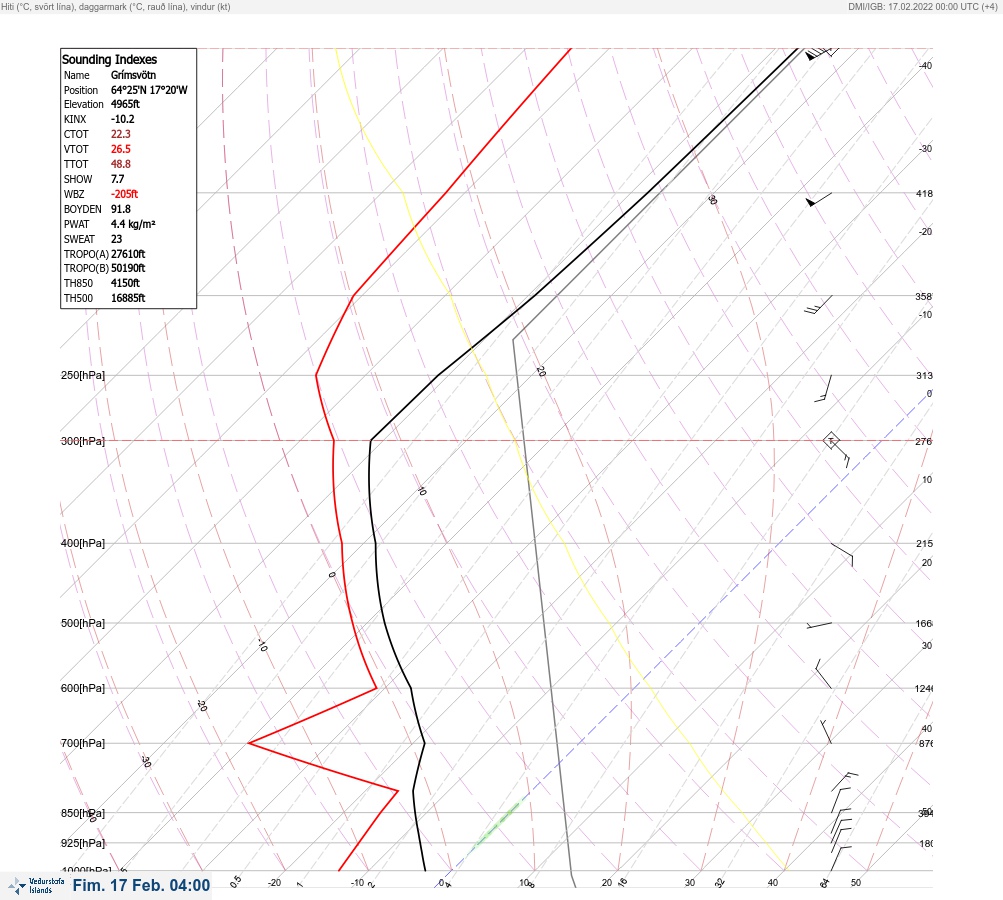Click the TH850 value 4150ft
This screenshot has width=1003, height=900.
coord(125,283)
